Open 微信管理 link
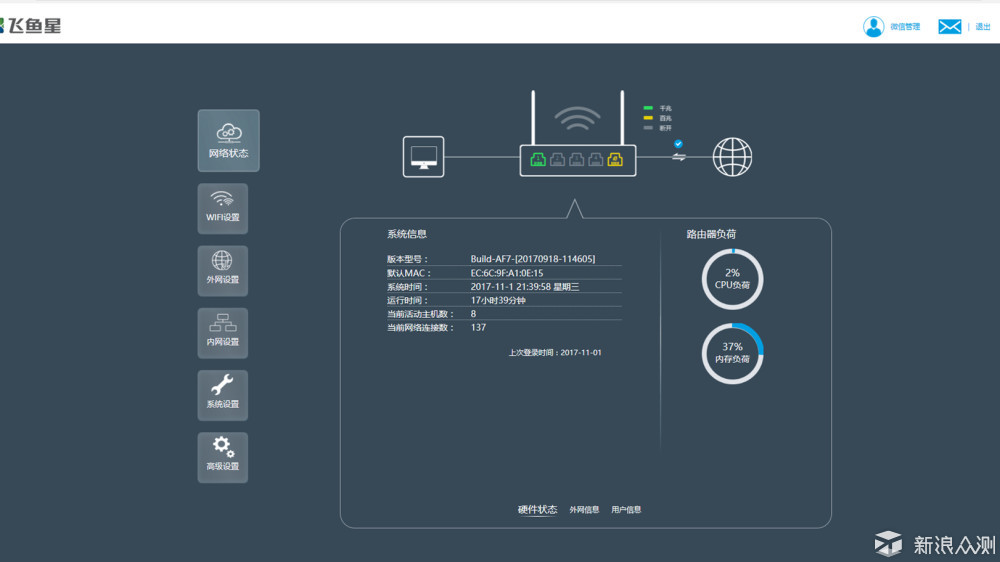This screenshot has height=562, width=1000. (905, 27)
